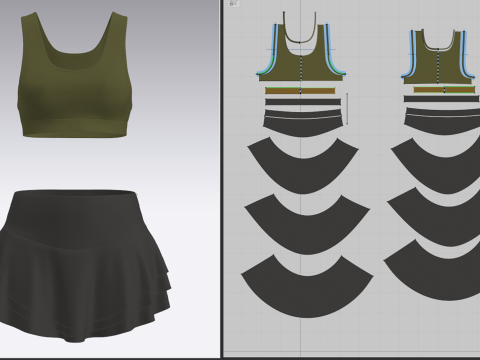Click blue armhole binding on right side of left bra pattern
The height and width of the screenshot is (360, 480).
point(328,50)
